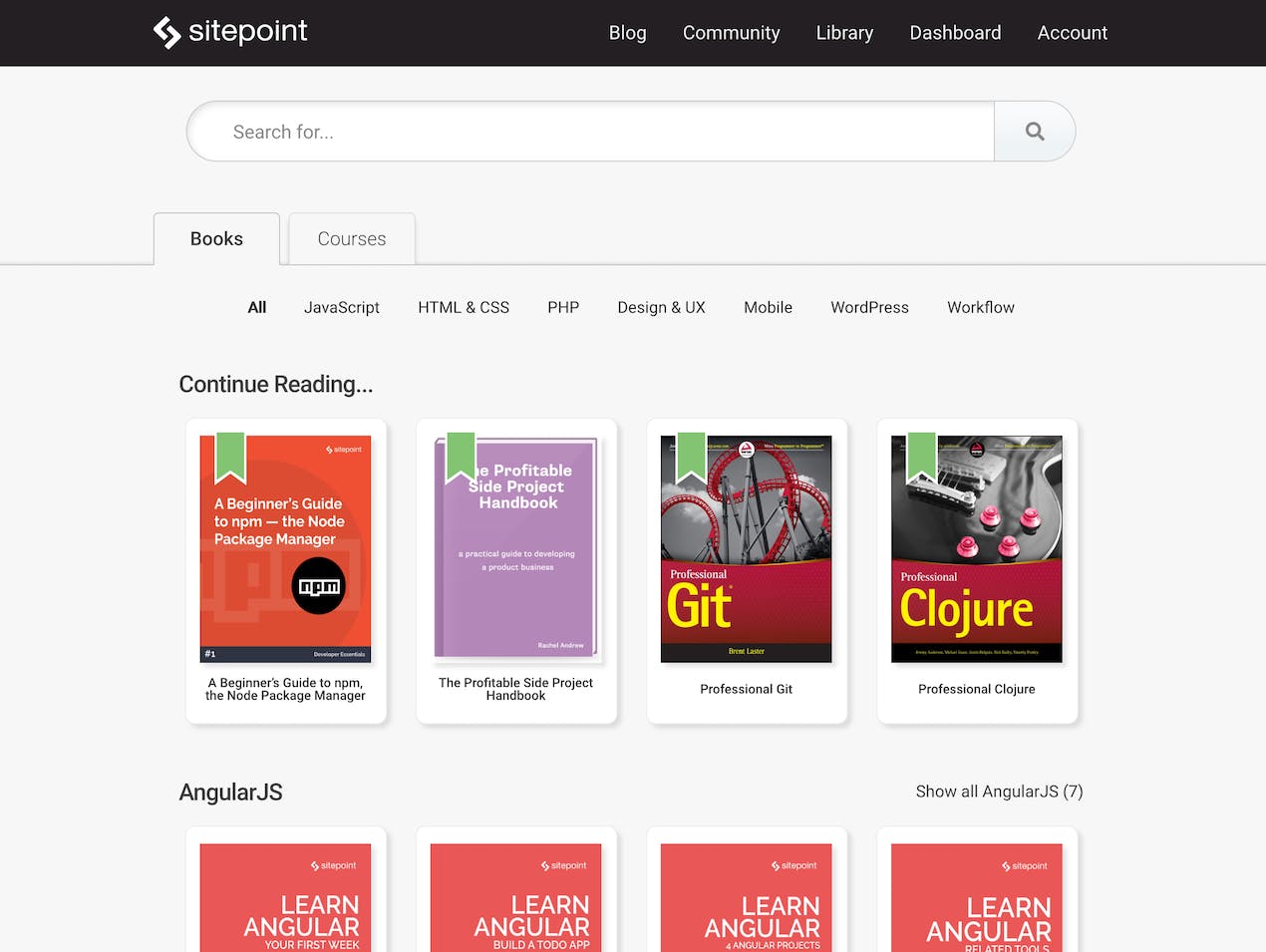Focus the 'Search for...' input field

(x=591, y=132)
